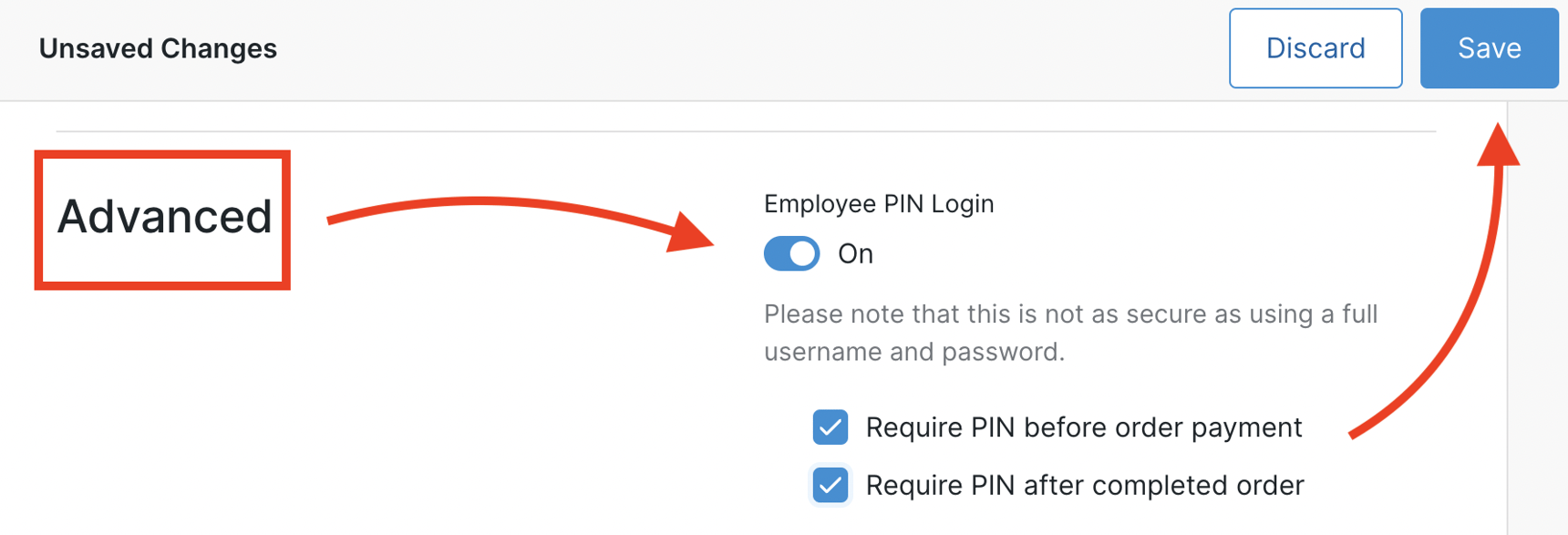
Task: Confirm settings with Save
Action: 1488,47
